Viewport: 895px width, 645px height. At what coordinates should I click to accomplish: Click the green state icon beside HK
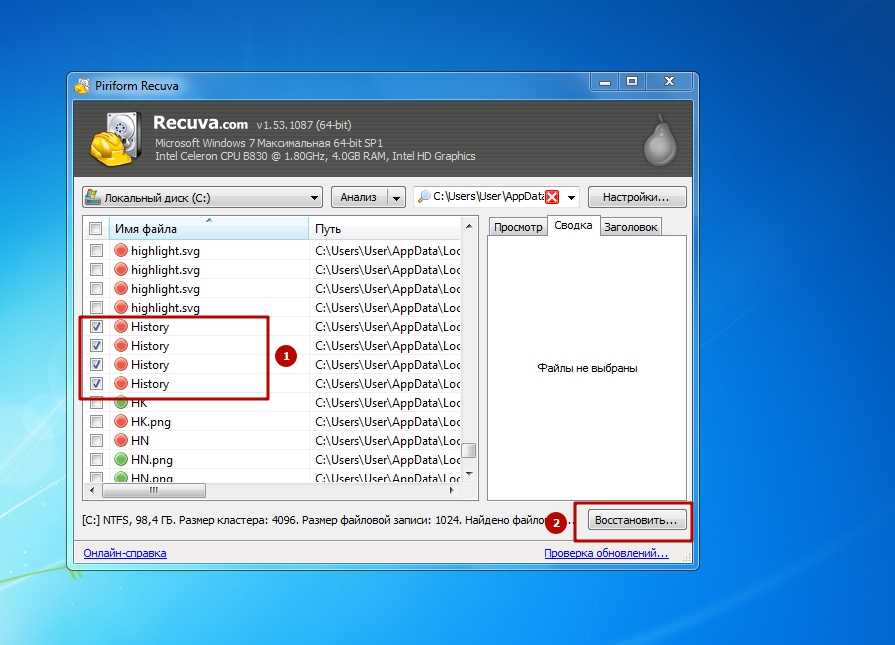[120, 402]
